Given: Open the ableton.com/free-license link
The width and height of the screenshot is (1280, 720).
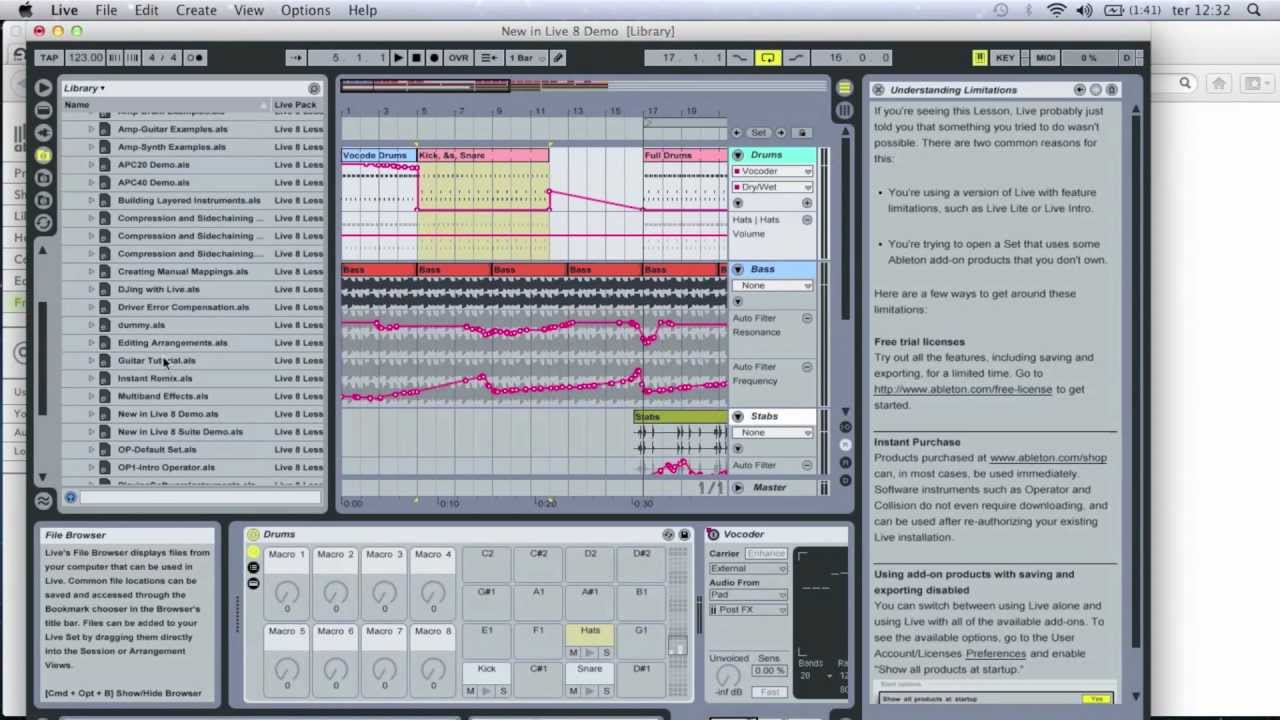Looking at the screenshot, I should [x=963, y=389].
